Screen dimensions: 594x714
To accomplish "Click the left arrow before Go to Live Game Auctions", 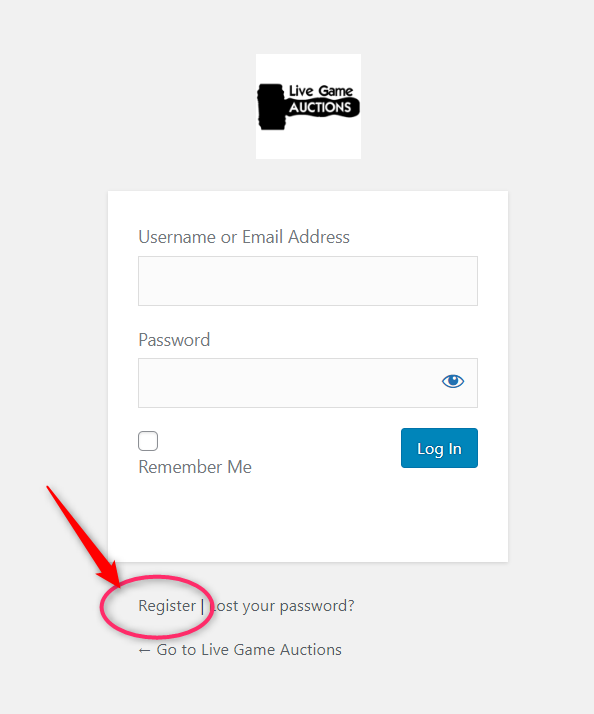I will pos(144,651).
